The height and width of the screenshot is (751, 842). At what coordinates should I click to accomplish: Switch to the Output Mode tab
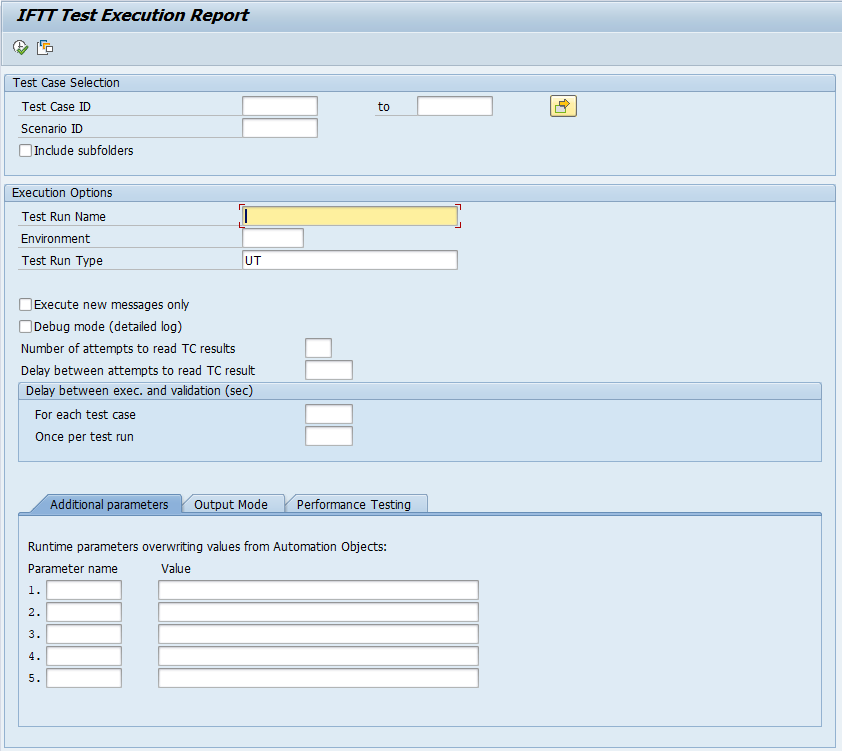(231, 505)
